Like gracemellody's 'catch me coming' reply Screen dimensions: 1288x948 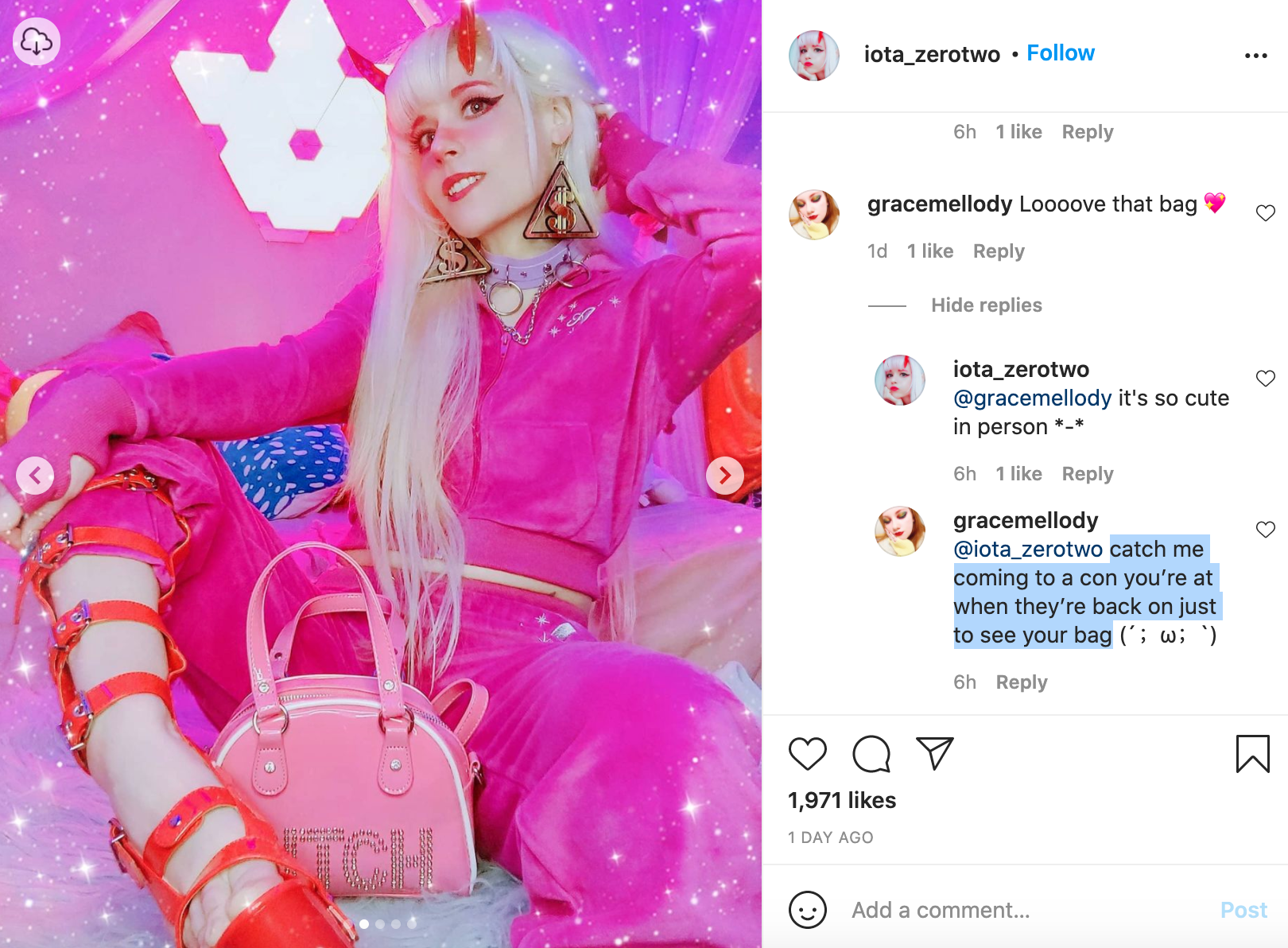point(1266,530)
